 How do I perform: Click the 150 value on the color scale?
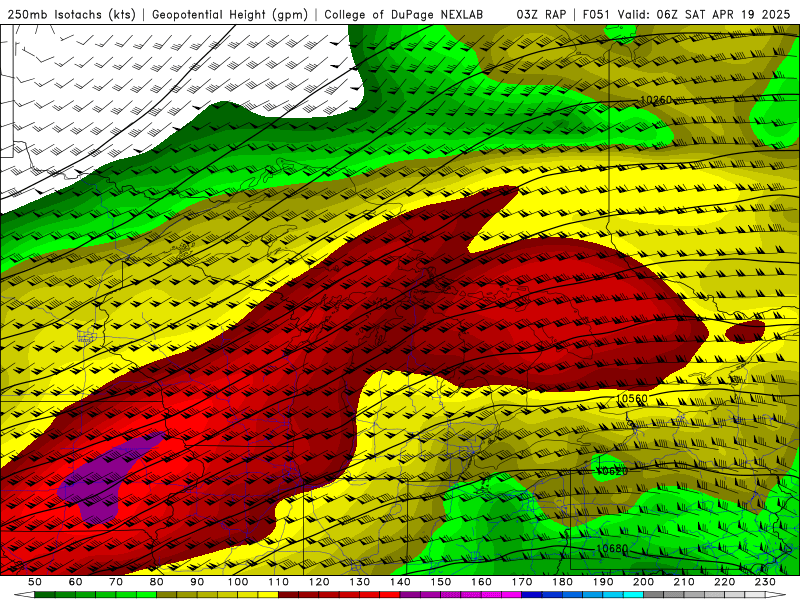click(x=440, y=582)
